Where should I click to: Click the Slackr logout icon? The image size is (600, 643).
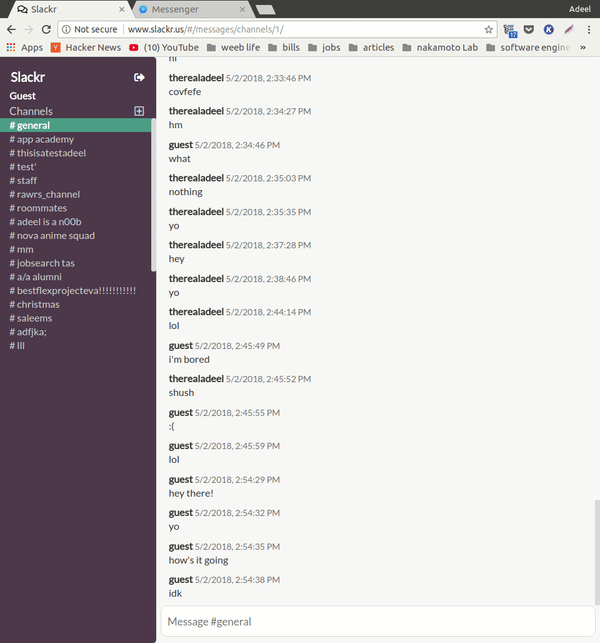[x=139, y=78]
